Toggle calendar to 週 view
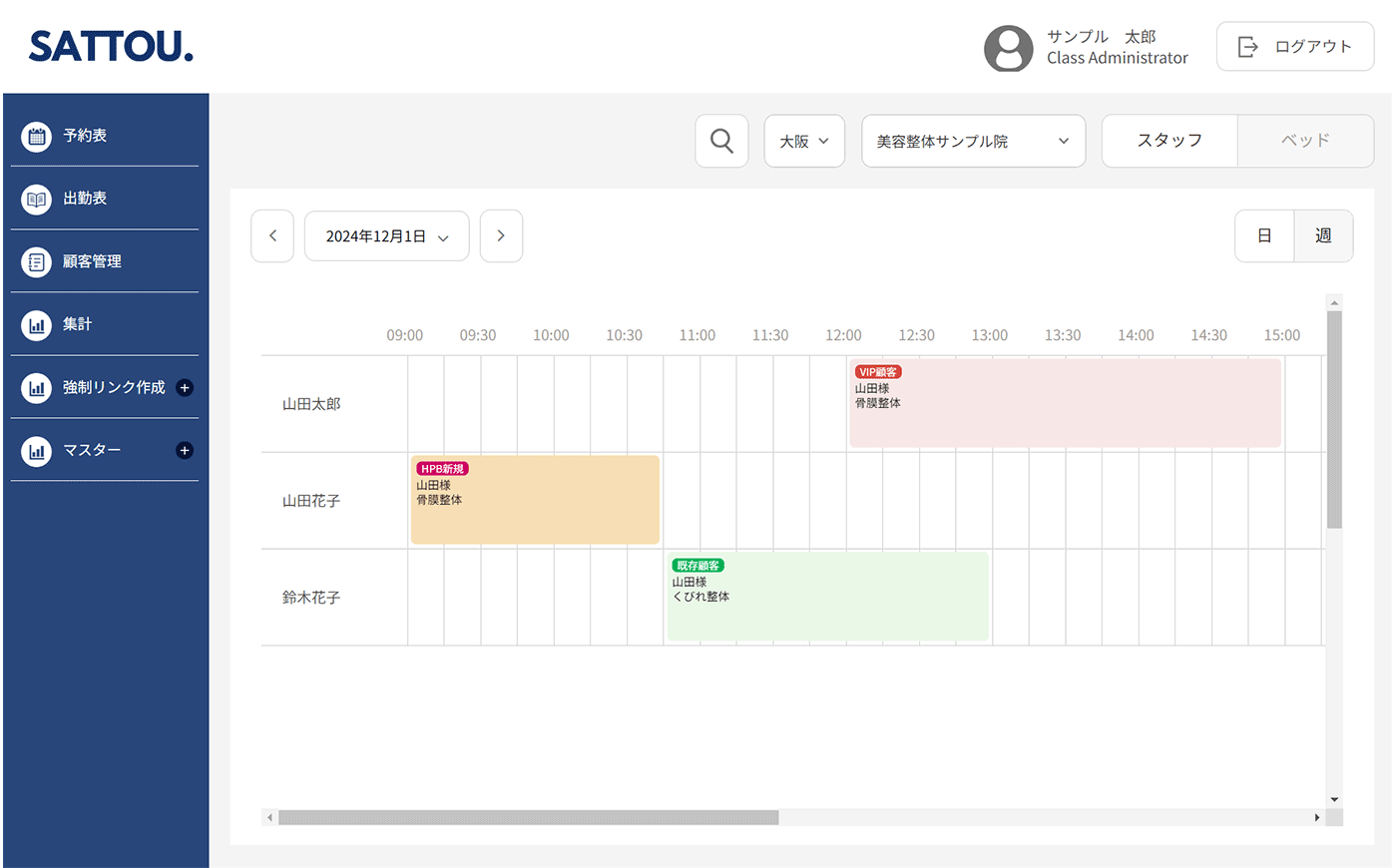This screenshot has width=1395, height=868. click(1323, 236)
